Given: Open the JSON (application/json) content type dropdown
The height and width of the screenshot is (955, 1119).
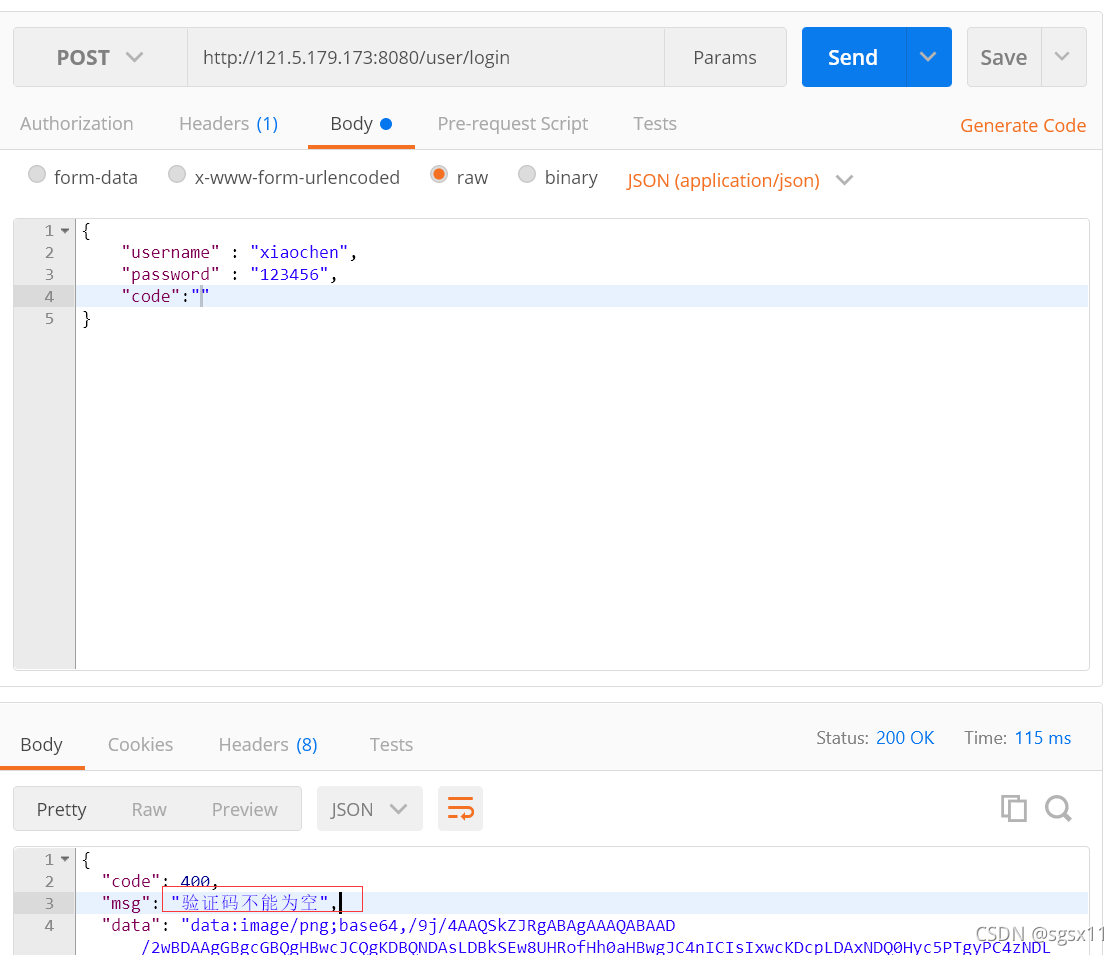Looking at the screenshot, I should (739, 181).
